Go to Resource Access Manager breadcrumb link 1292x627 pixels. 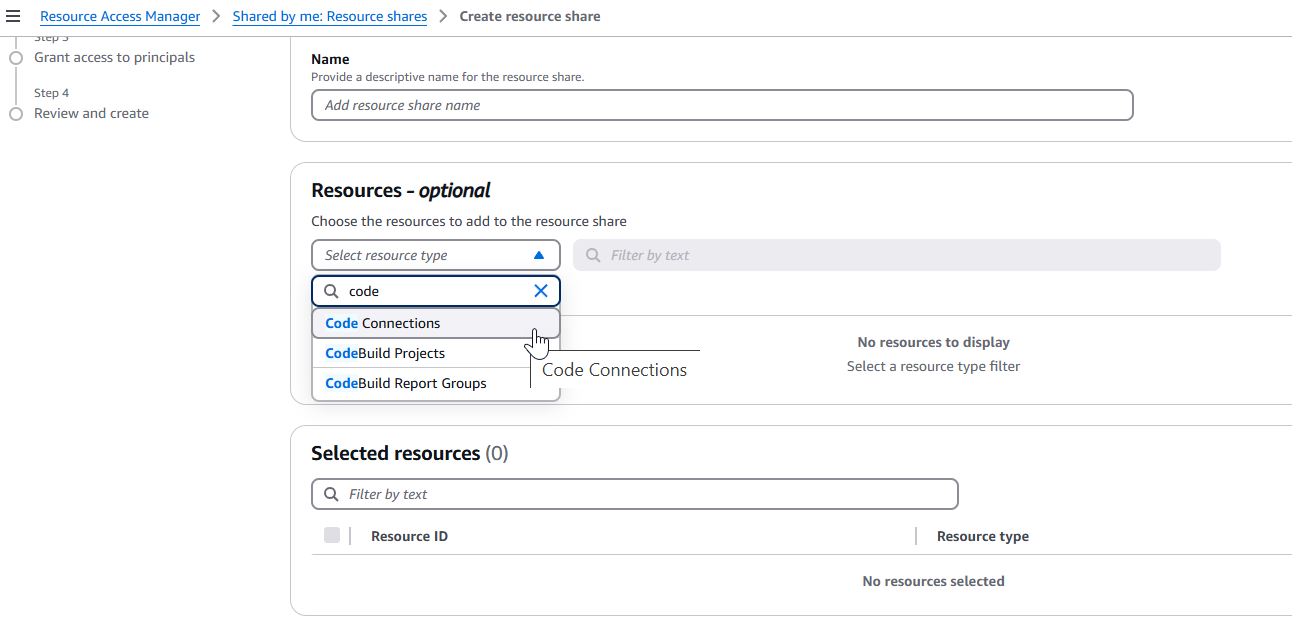pyautogui.click(x=120, y=16)
